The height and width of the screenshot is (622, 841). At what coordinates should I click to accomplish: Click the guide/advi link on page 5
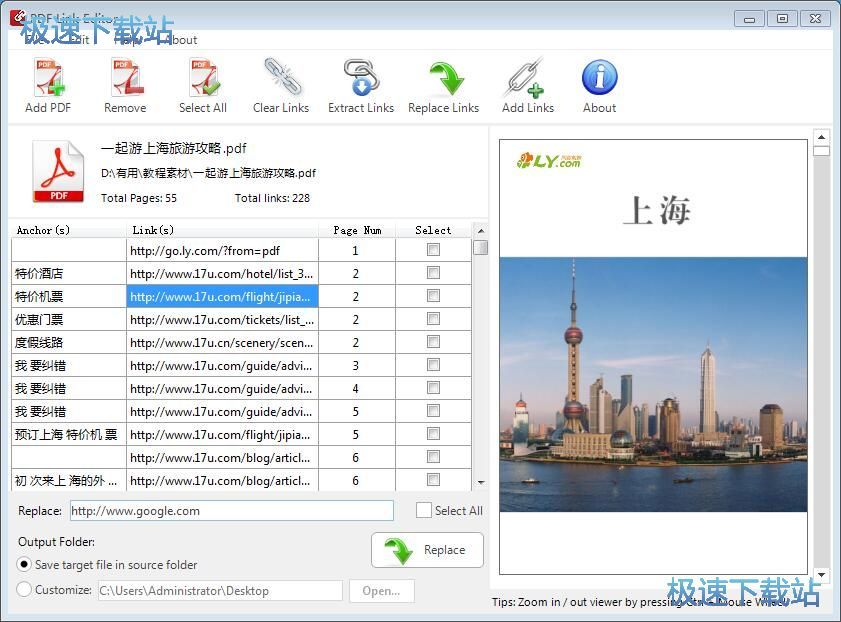click(x=223, y=412)
